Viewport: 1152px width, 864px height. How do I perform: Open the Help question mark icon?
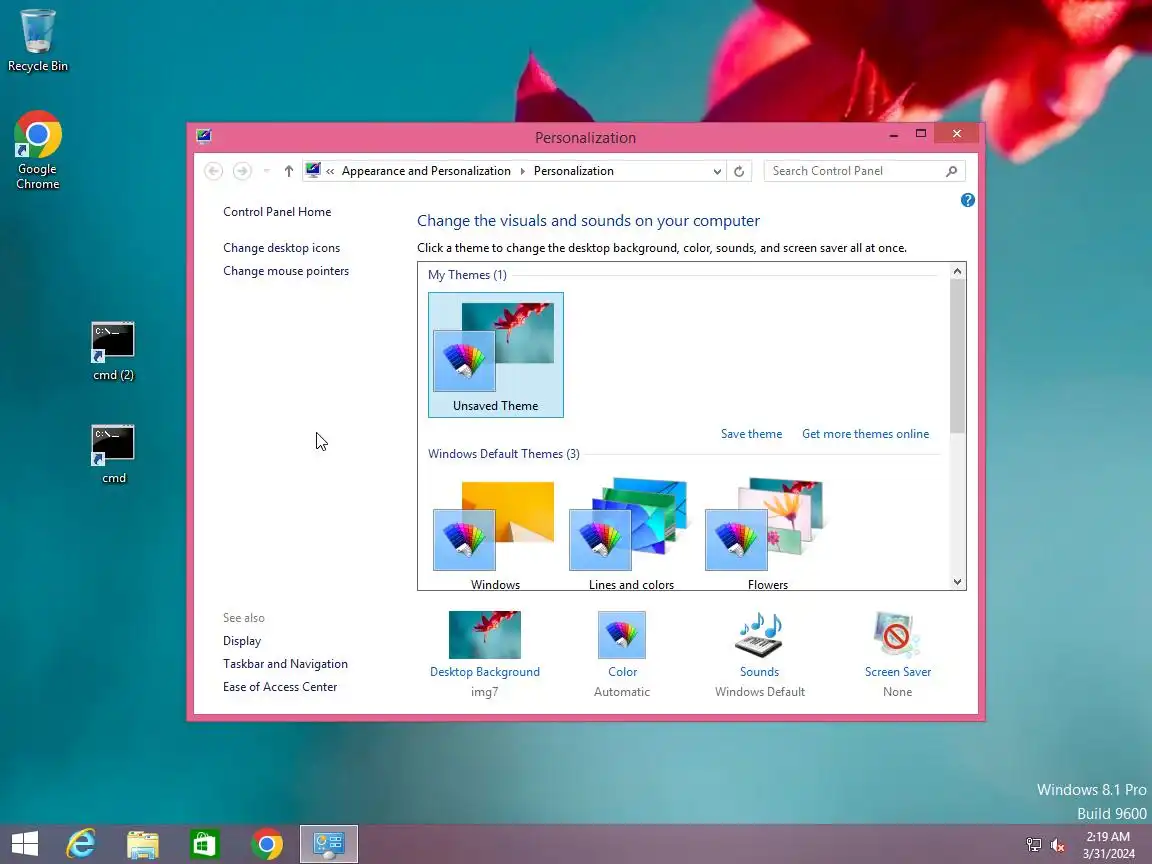click(x=968, y=200)
